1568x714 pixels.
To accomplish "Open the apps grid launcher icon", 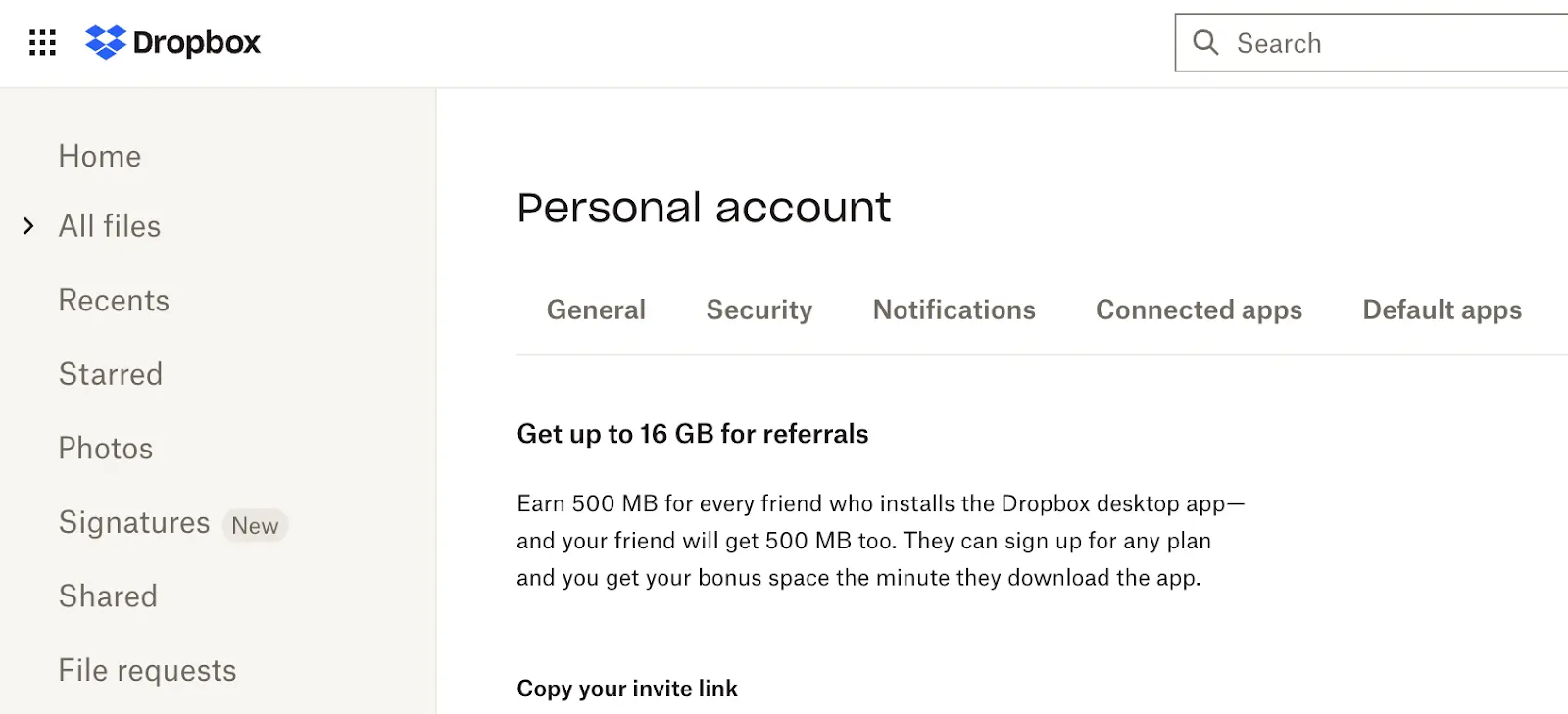I will [41, 42].
